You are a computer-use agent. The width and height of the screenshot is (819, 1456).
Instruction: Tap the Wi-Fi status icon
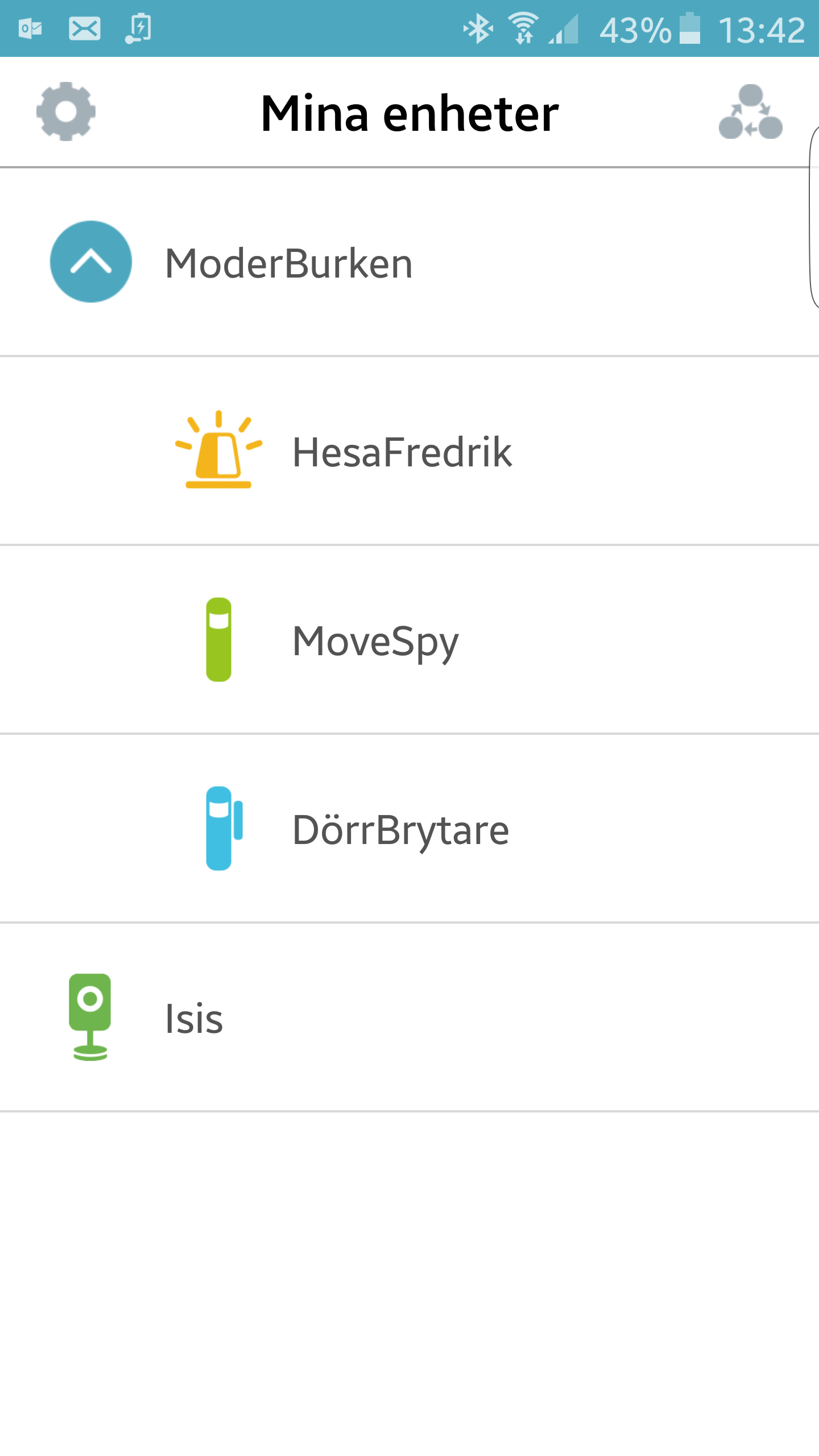click(x=523, y=28)
